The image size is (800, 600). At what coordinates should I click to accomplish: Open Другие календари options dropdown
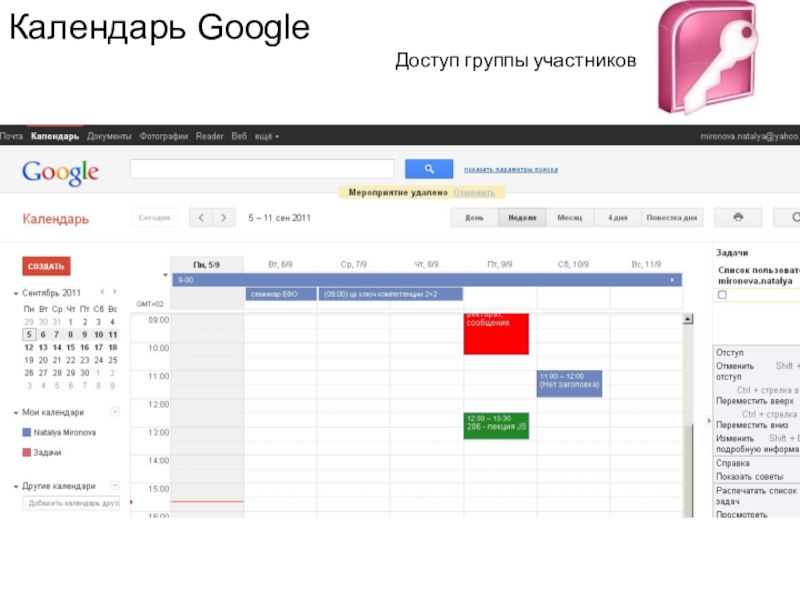coord(115,486)
